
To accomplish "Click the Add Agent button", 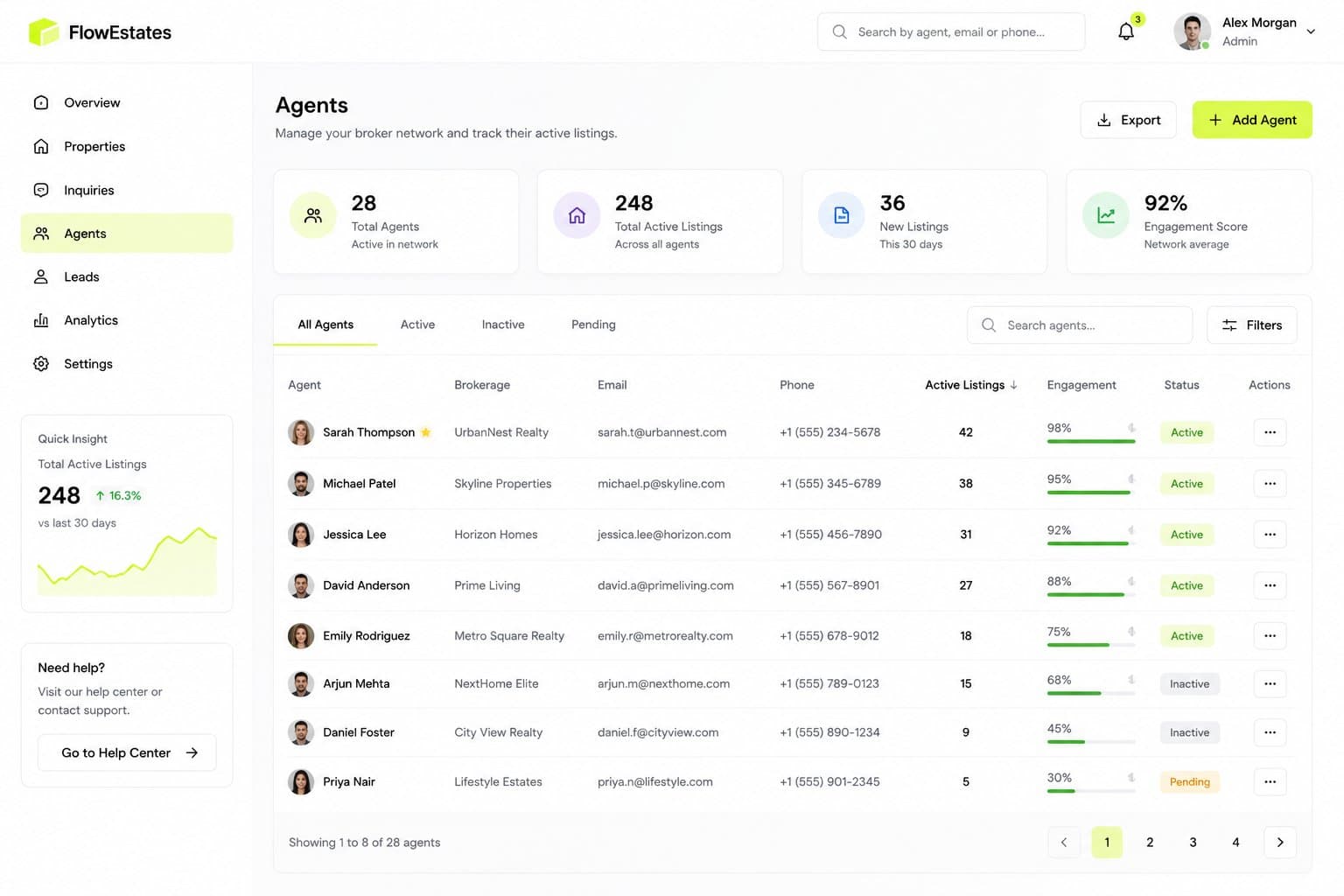I will point(1252,120).
